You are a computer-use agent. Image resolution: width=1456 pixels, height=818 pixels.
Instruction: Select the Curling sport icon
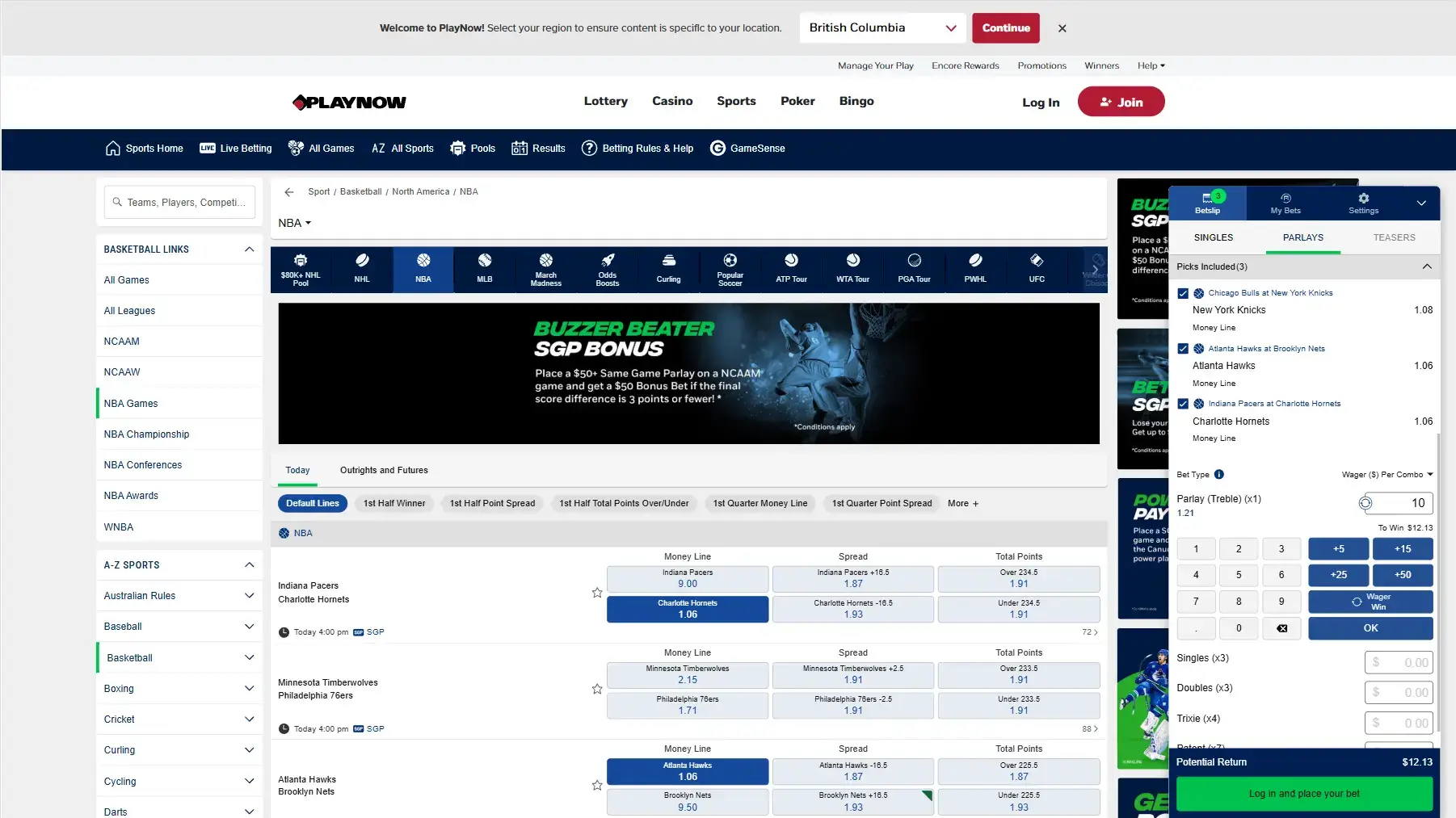pyautogui.click(x=669, y=270)
